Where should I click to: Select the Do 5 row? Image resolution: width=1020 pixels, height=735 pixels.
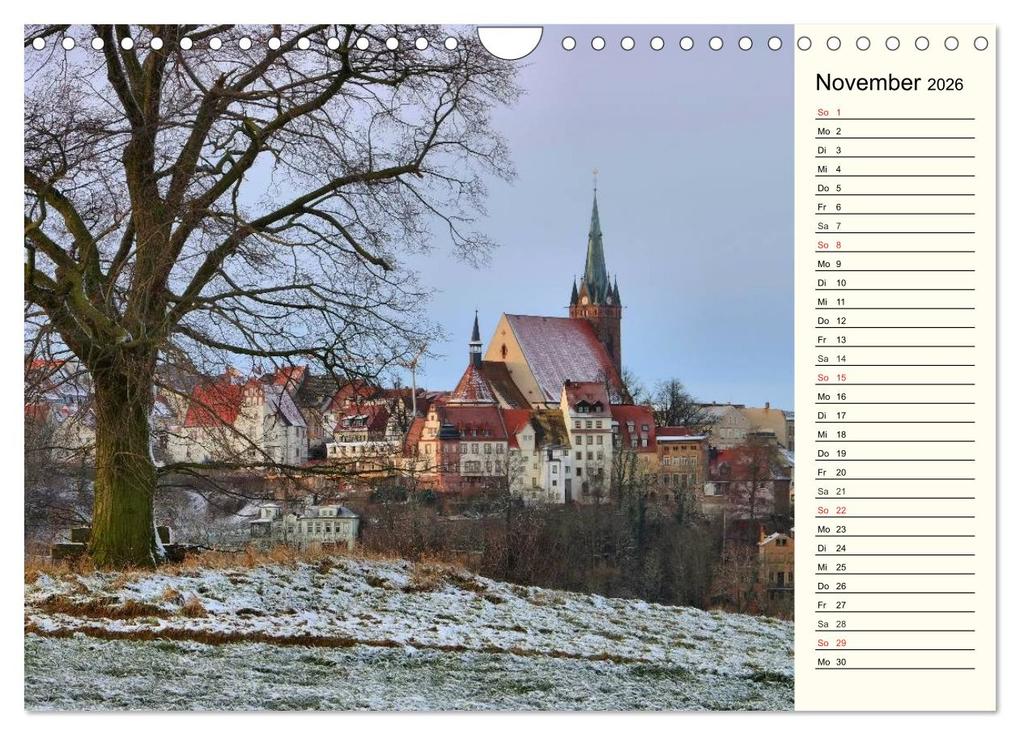830,189
